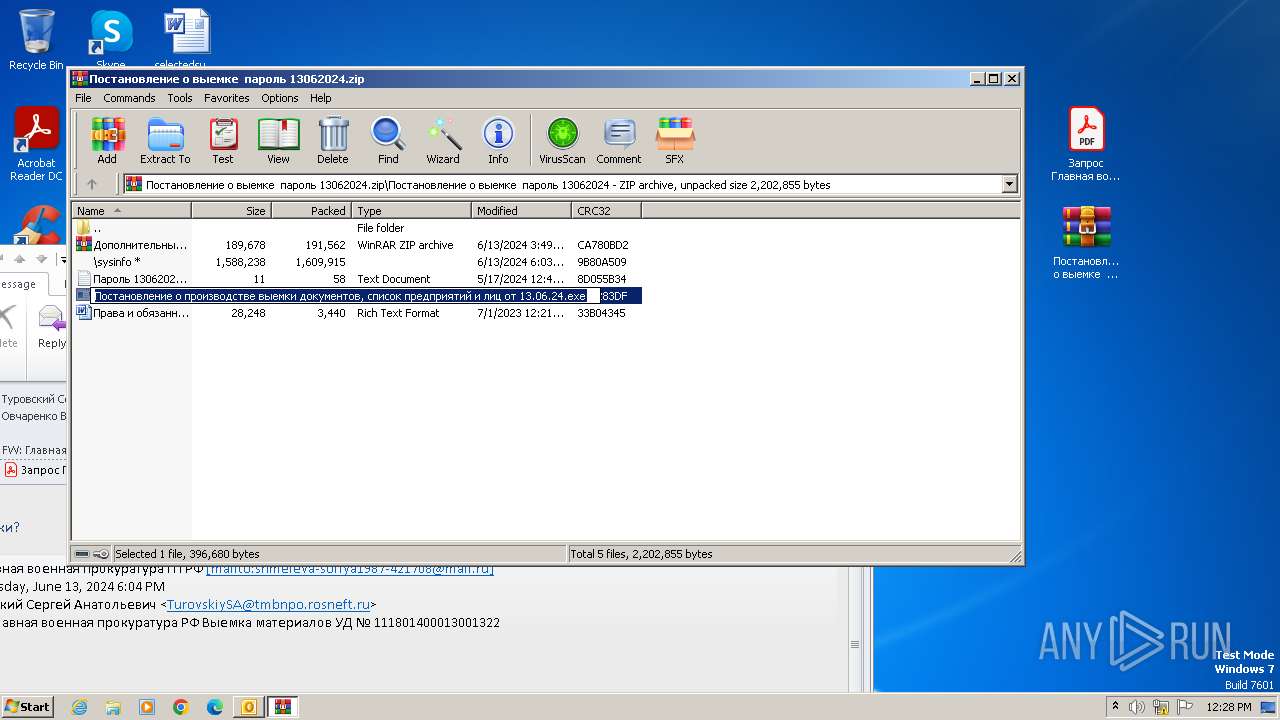This screenshot has height=720, width=1280.
Task: Click the Delete trash can icon
Action: click(333, 140)
